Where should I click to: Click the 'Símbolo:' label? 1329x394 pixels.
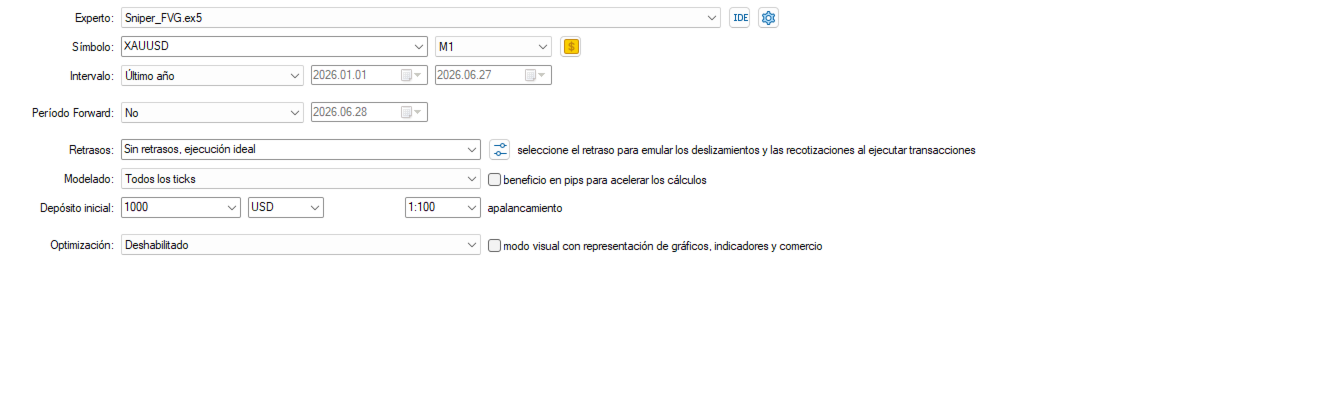point(94,47)
